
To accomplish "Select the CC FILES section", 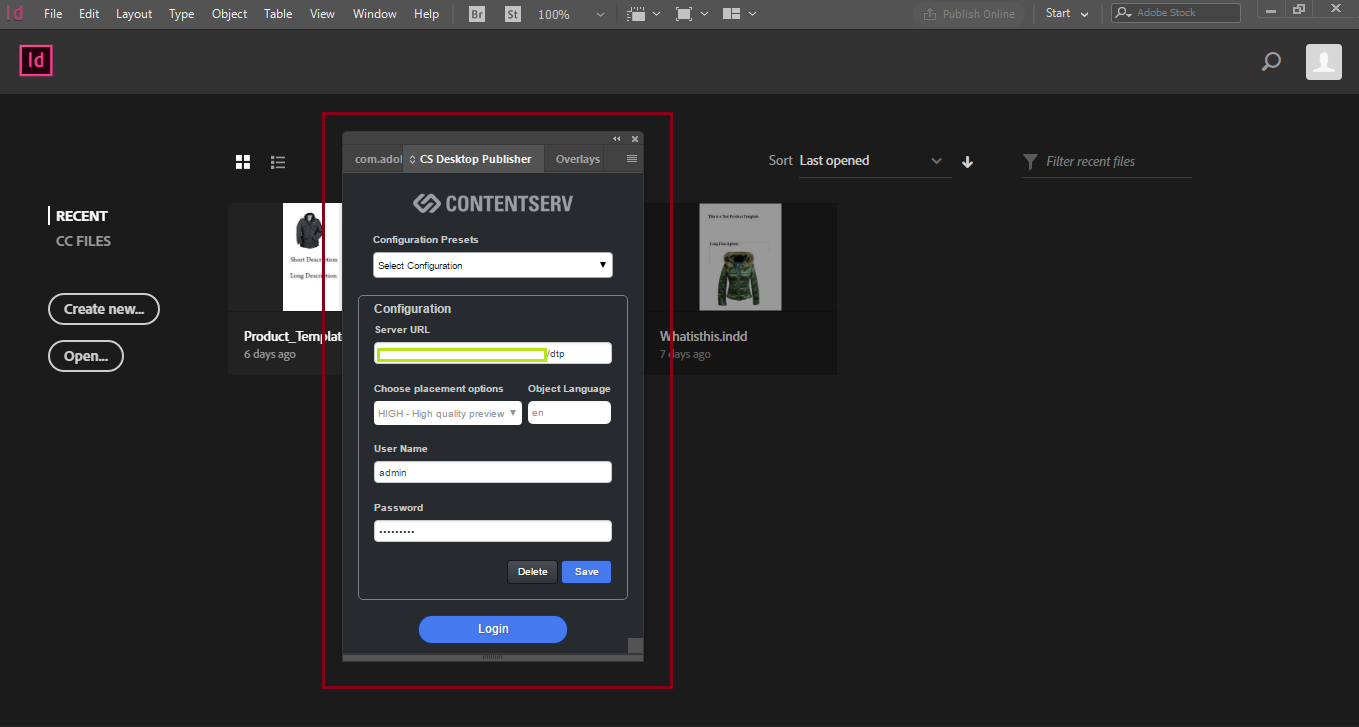I will (x=83, y=241).
